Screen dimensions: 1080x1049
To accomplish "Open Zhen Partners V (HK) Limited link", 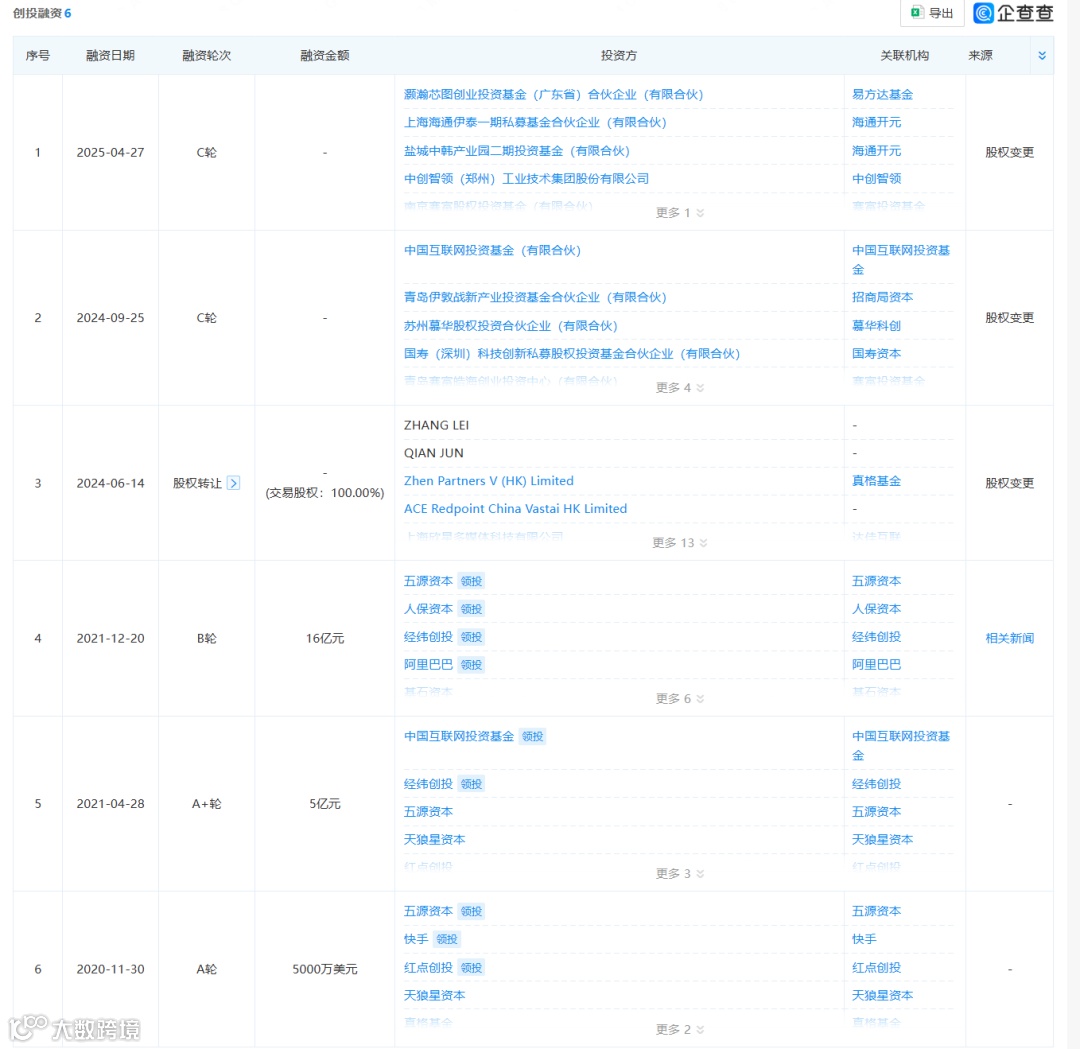I will click(x=488, y=481).
